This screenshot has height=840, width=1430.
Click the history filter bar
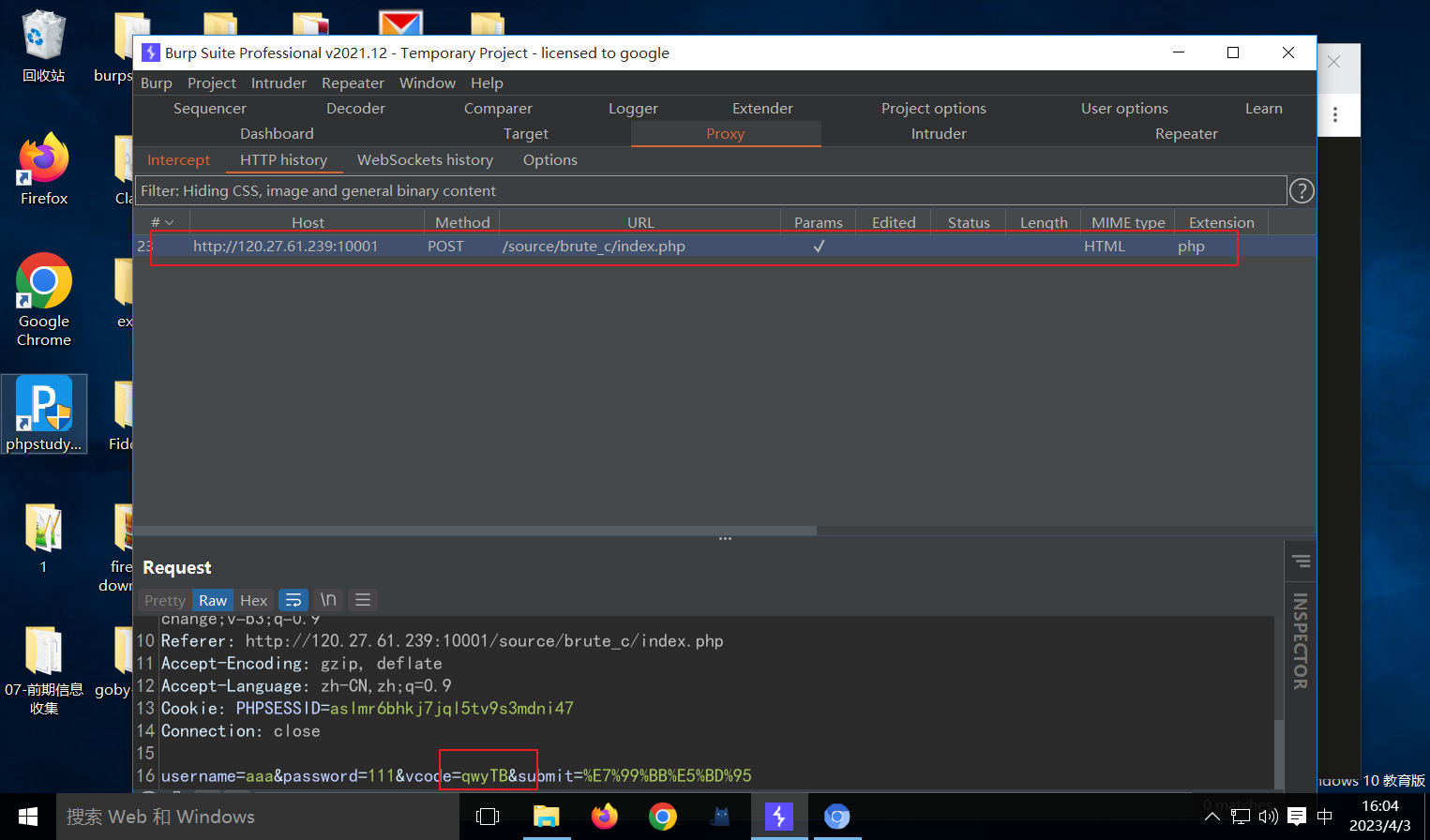tap(711, 191)
